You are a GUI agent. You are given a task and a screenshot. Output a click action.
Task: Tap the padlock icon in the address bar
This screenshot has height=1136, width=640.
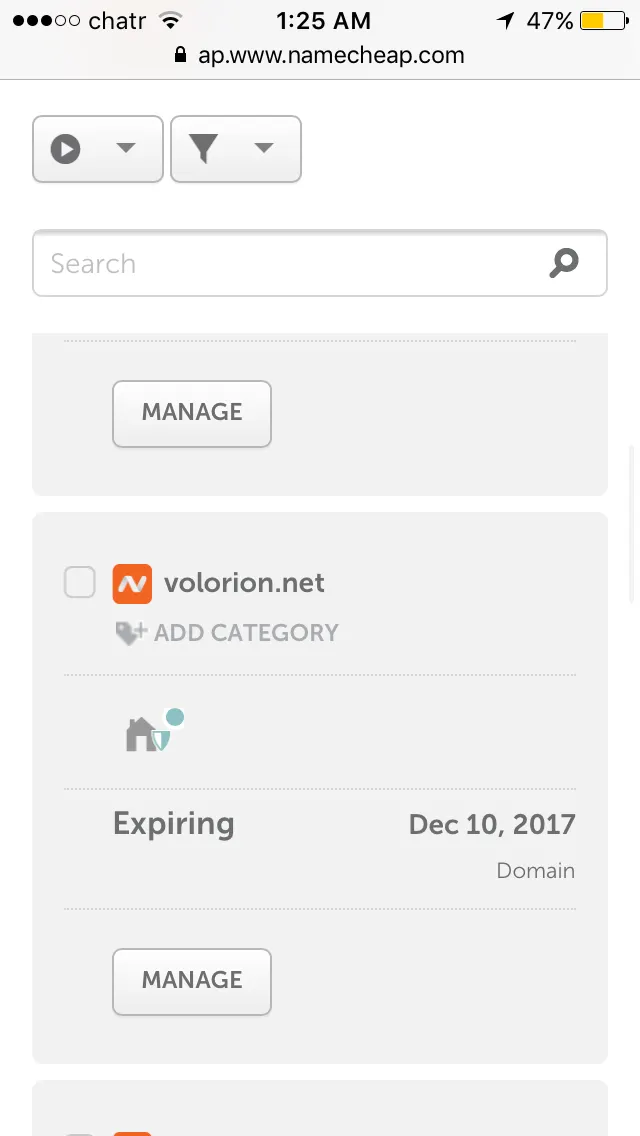pos(181,56)
